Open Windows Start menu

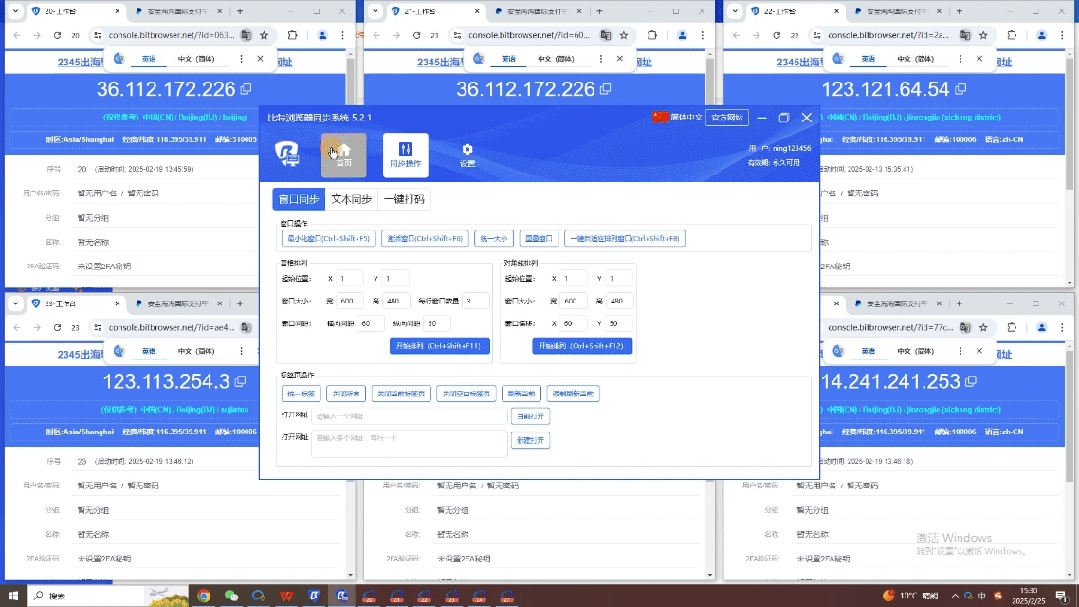pos(13,595)
